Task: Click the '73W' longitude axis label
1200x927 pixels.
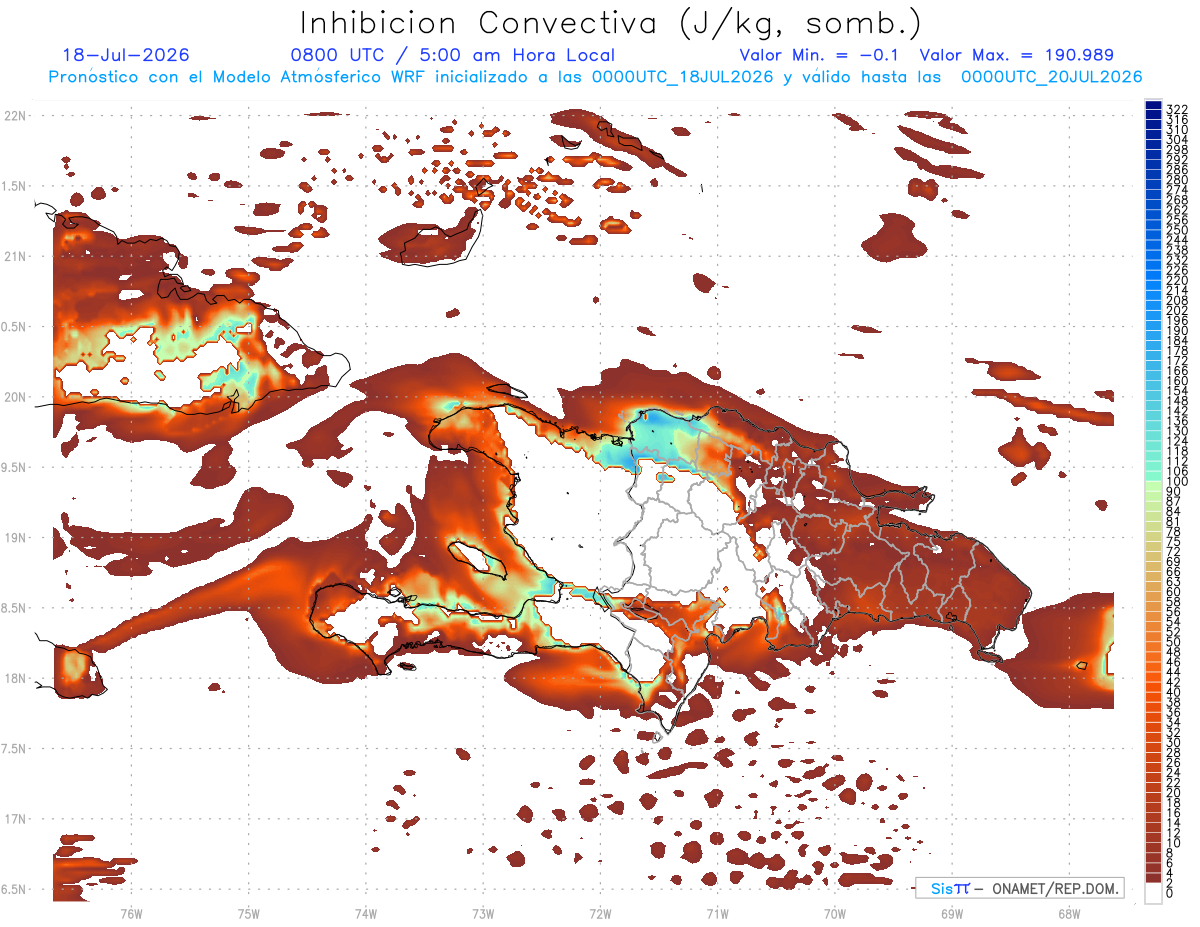Action: pos(483,914)
